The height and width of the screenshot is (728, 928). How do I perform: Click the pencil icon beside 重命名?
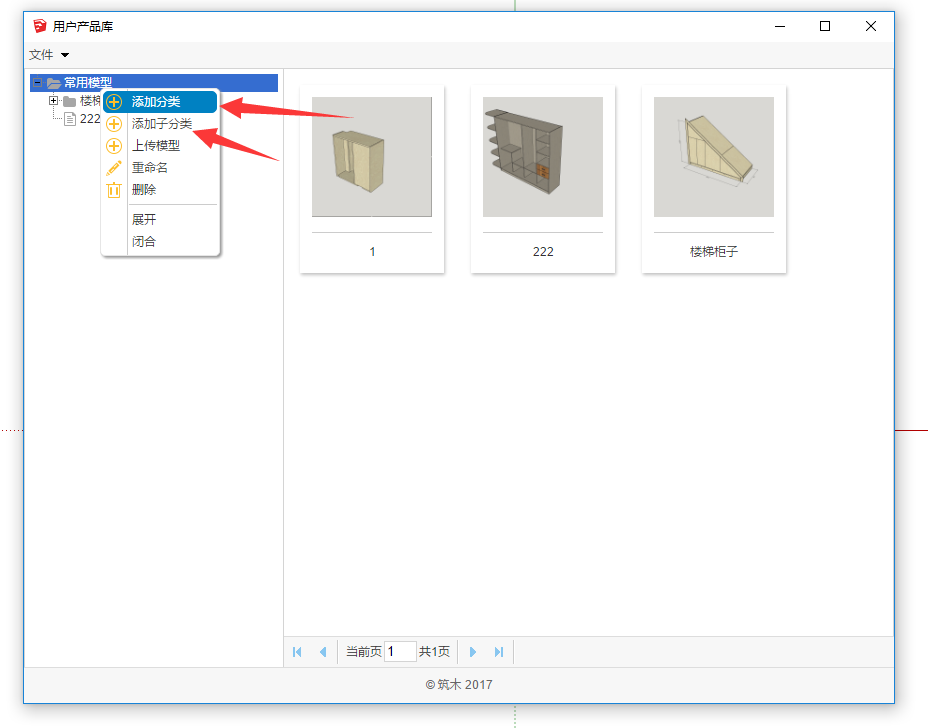tap(114, 168)
